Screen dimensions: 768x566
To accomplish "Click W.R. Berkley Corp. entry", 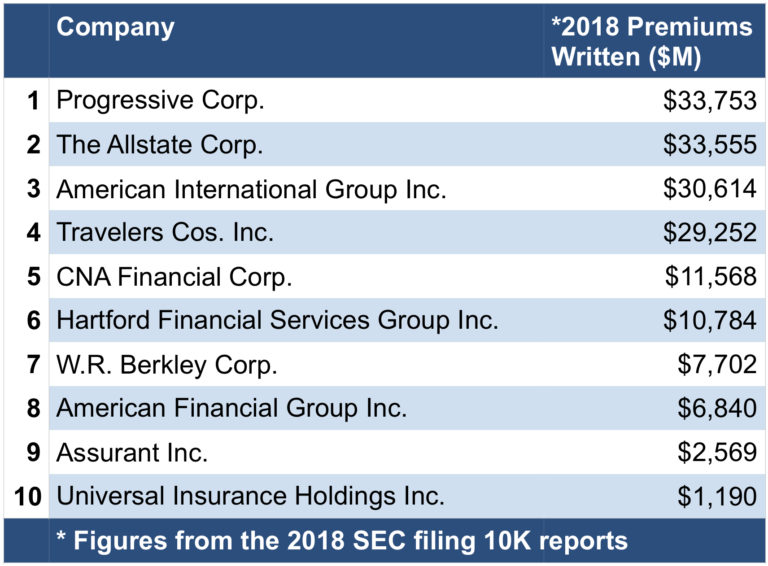I will pos(167,365).
